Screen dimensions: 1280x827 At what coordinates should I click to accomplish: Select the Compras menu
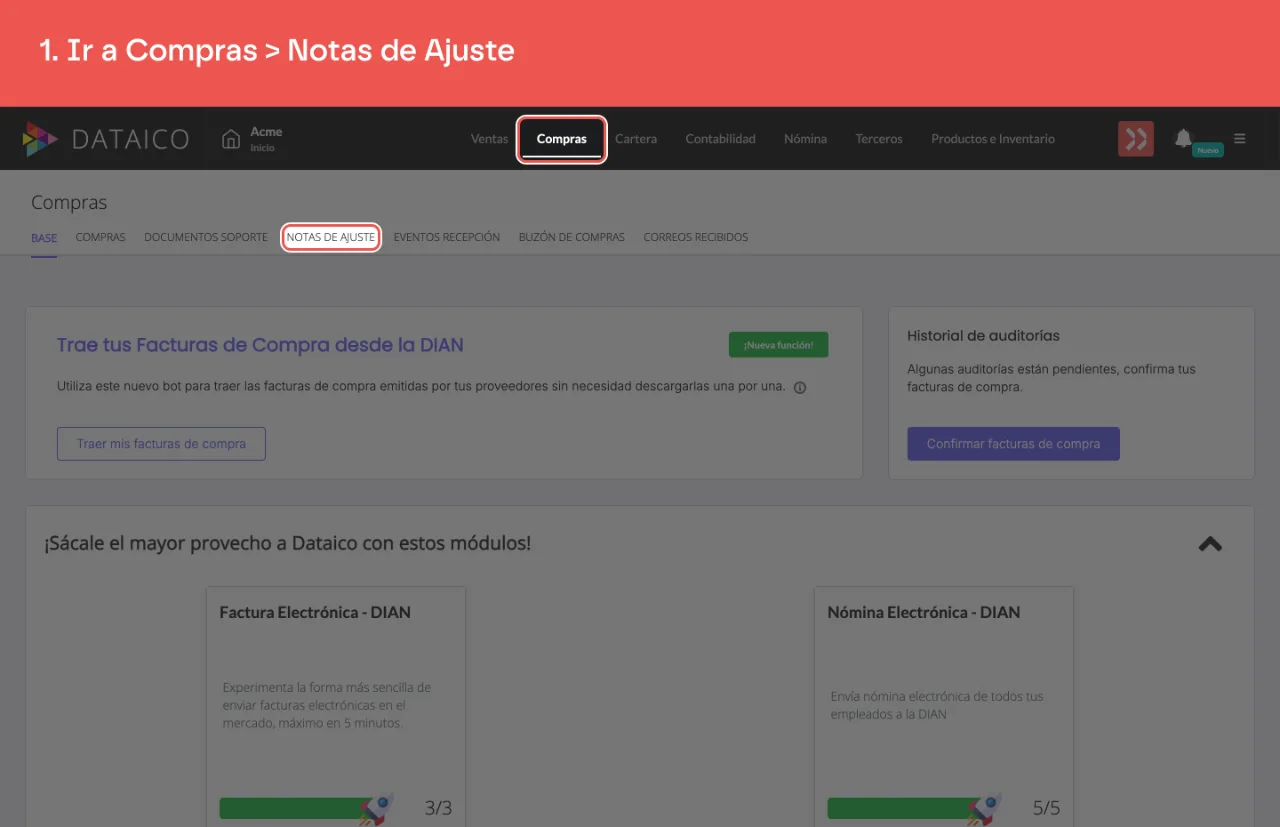(562, 139)
